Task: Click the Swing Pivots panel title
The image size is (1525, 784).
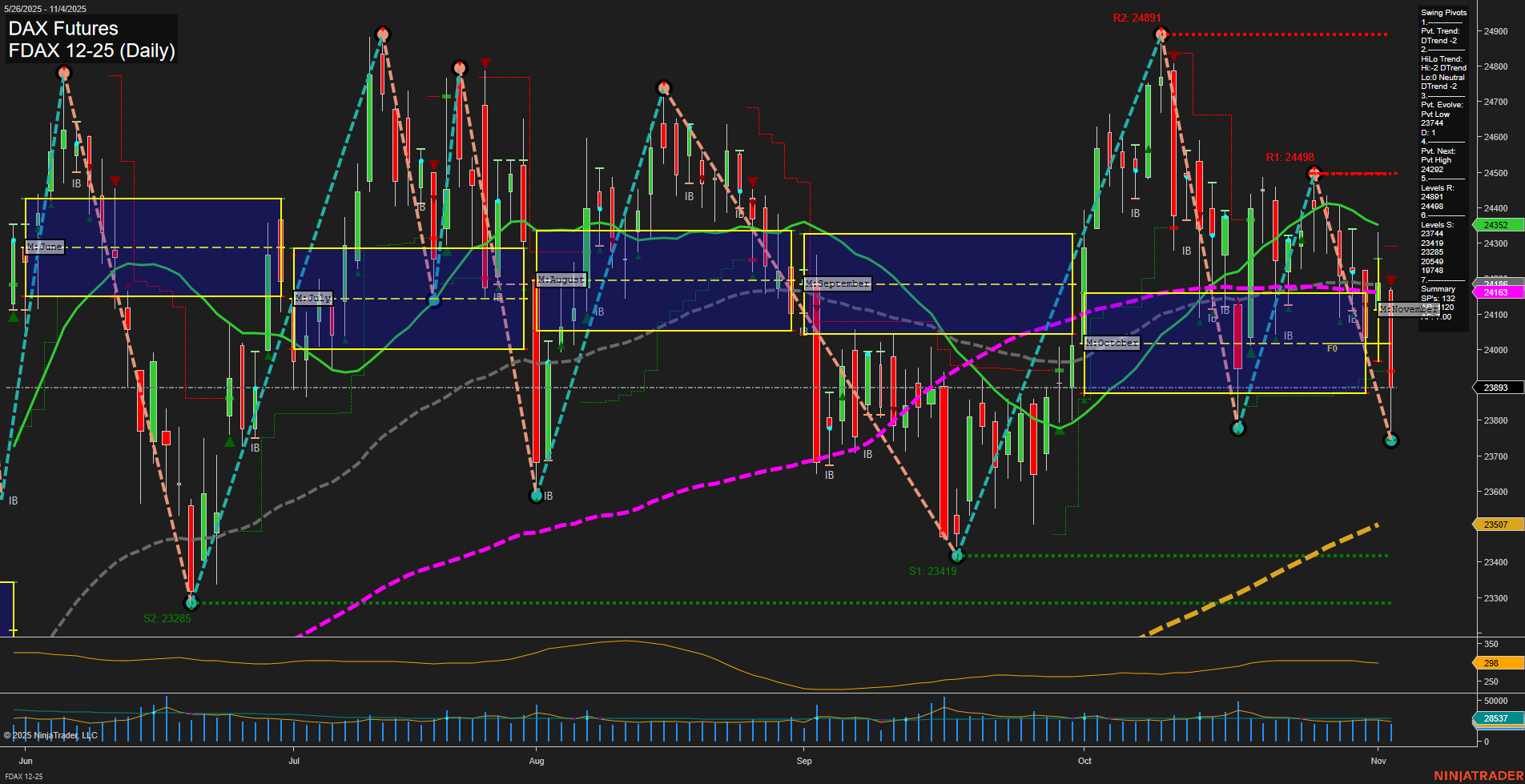Action: pos(1443,13)
